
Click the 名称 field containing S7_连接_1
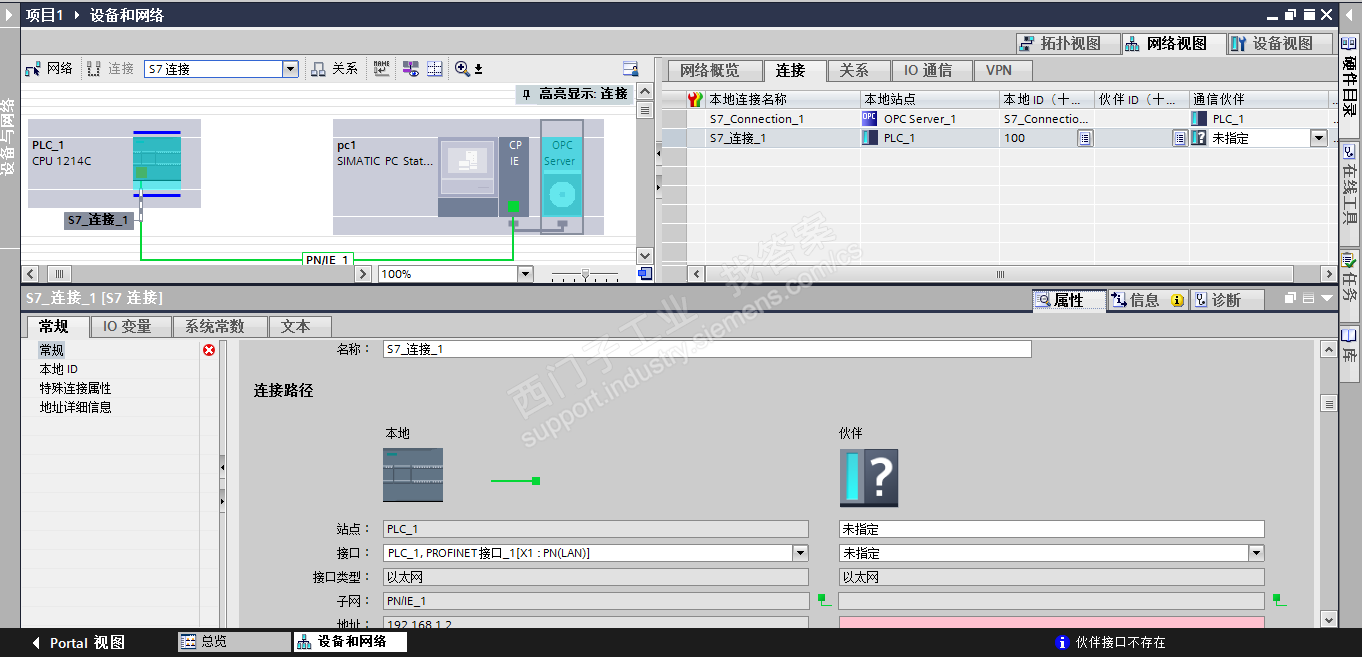(707, 349)
